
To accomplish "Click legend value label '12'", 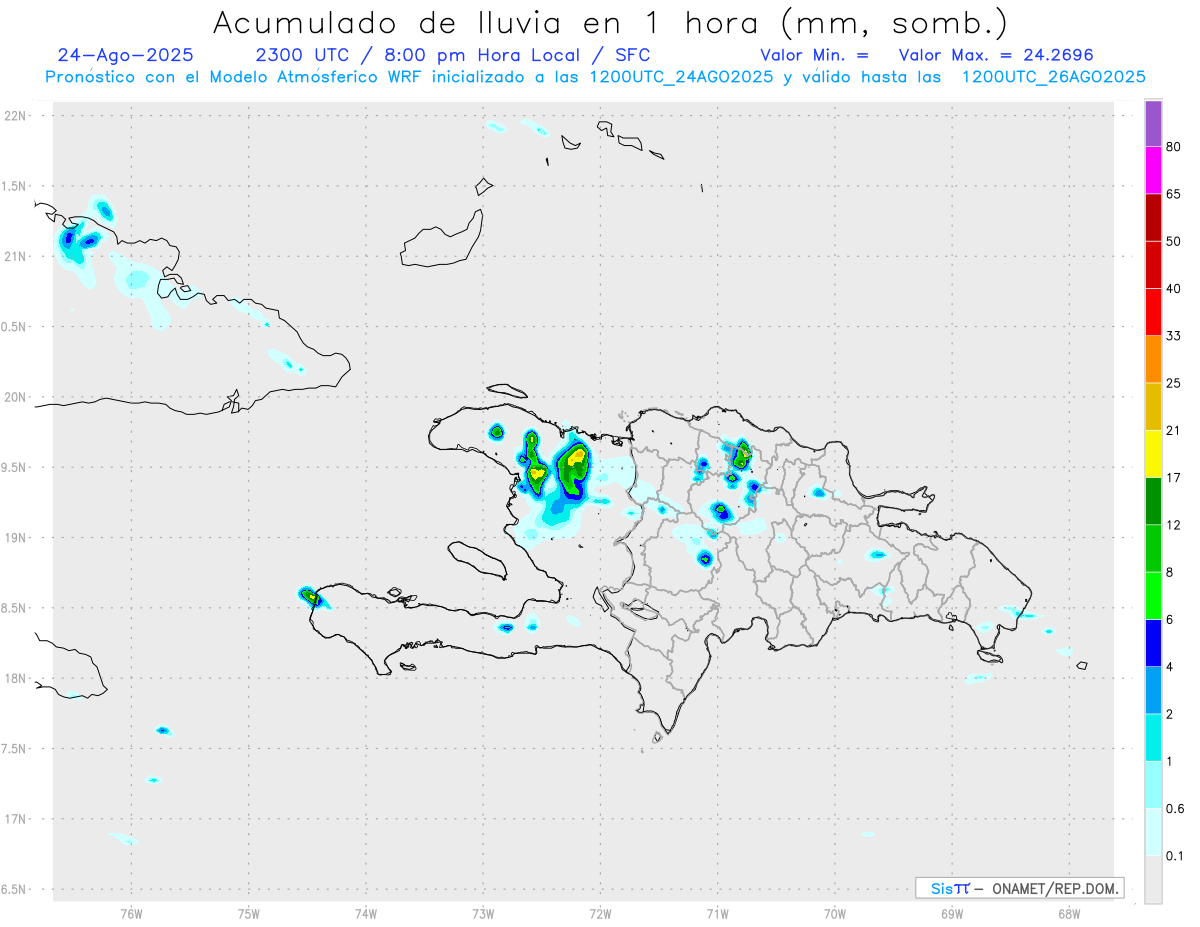I will 1173,525.
